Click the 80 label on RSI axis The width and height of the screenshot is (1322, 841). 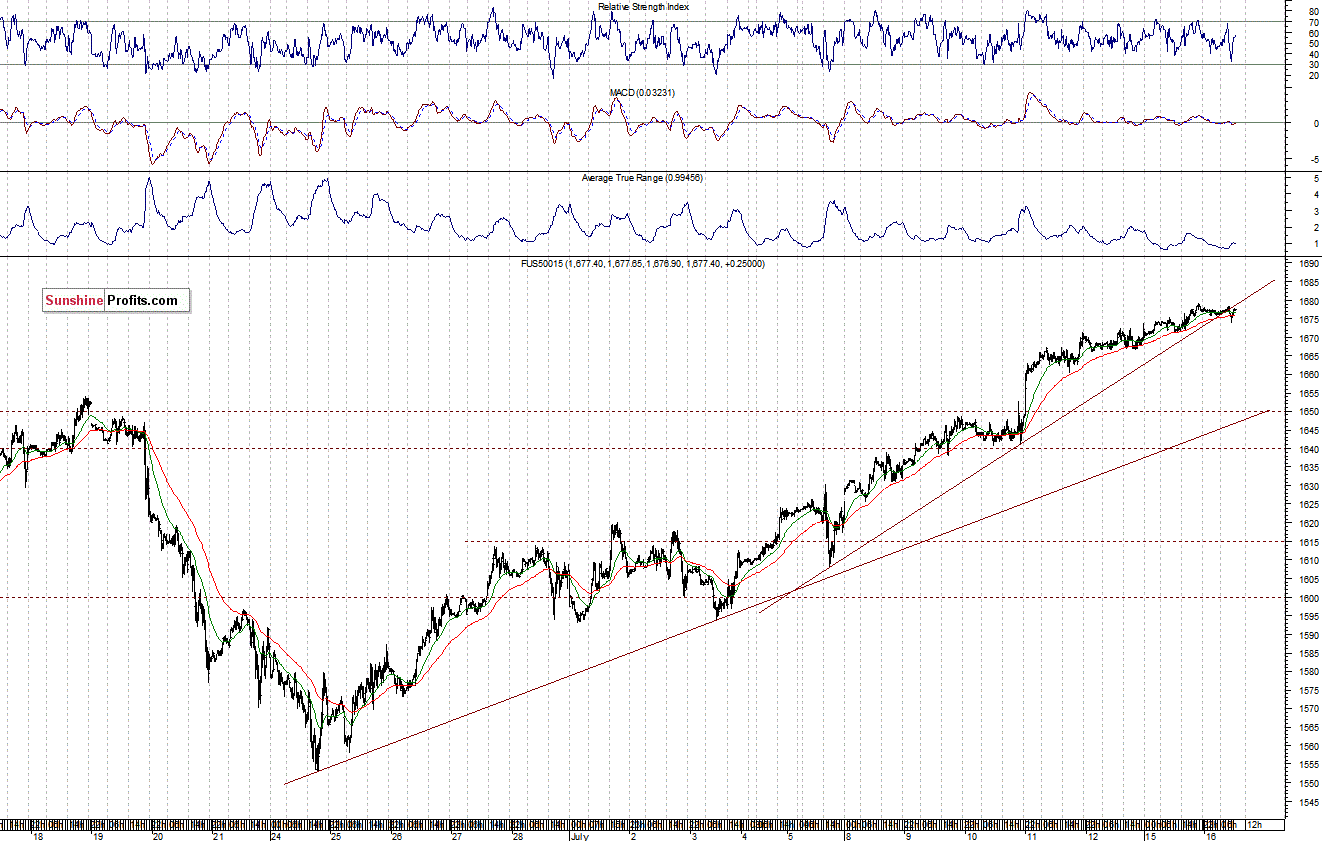pyautogui.click(x=1312, y=11)
